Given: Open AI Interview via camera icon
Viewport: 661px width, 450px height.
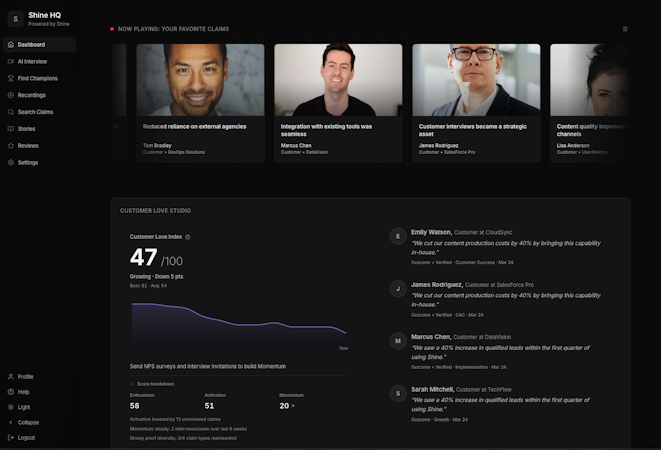Looking at the screenshot, I should [11, 62].
